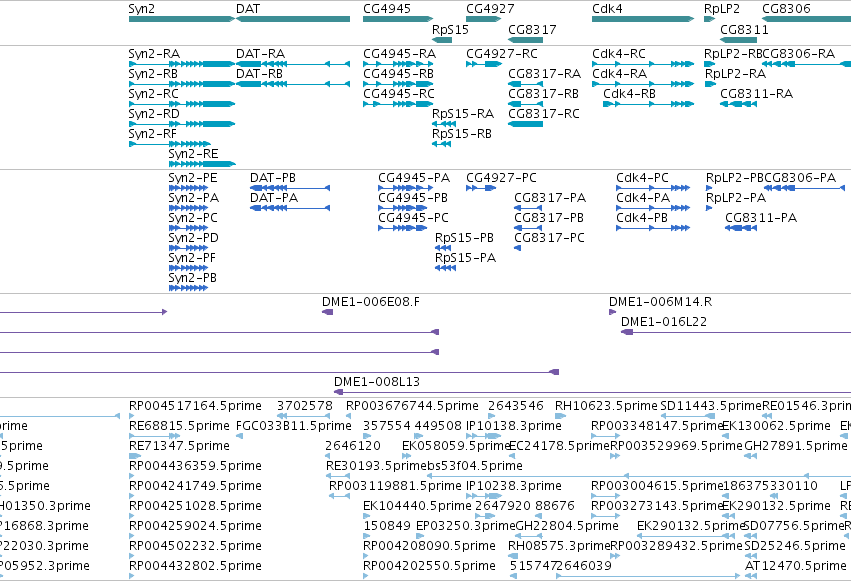Click EST EK104440.5prime
The image size is (851, 581).
(x=417, y=506)
